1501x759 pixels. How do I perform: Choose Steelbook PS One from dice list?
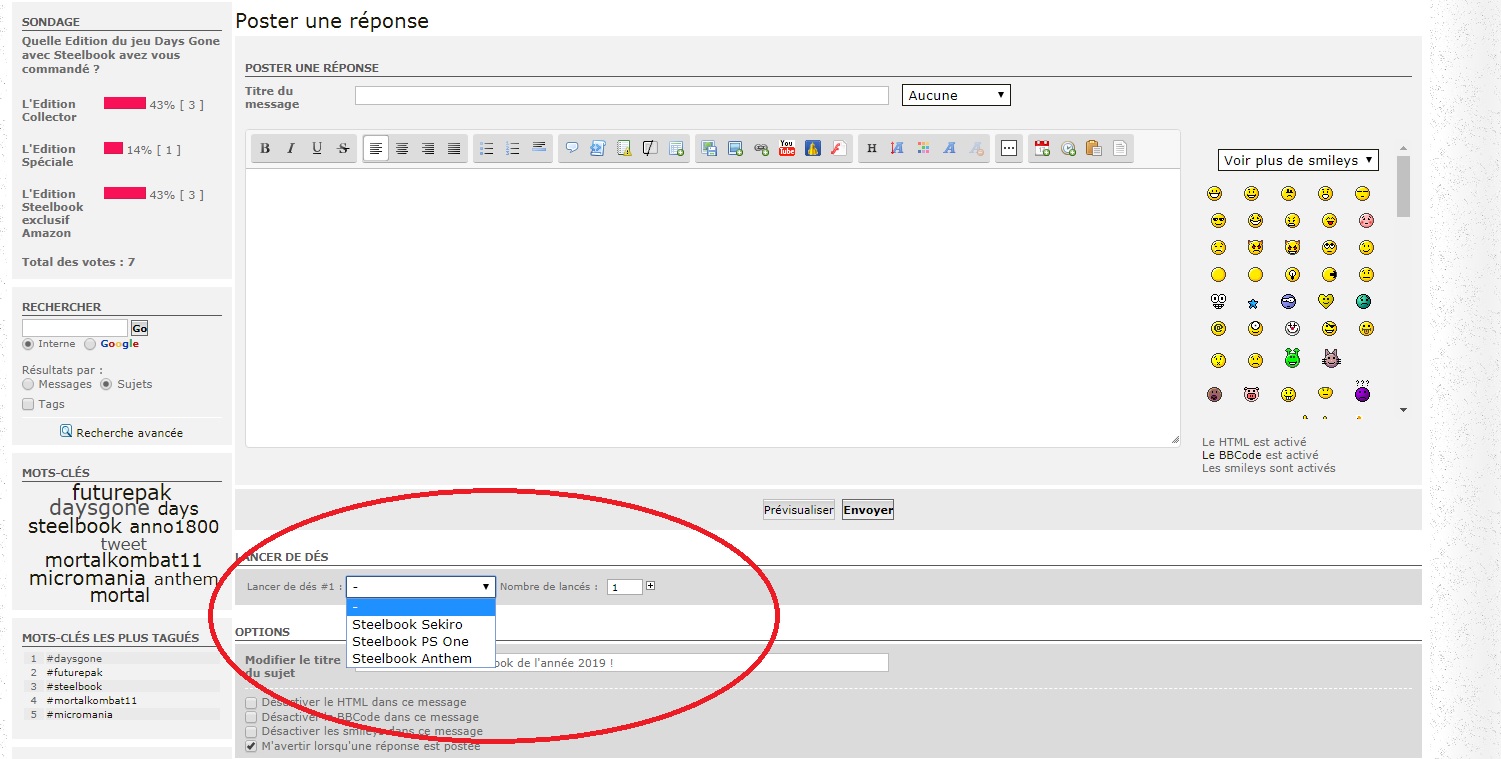coord(421,641)
